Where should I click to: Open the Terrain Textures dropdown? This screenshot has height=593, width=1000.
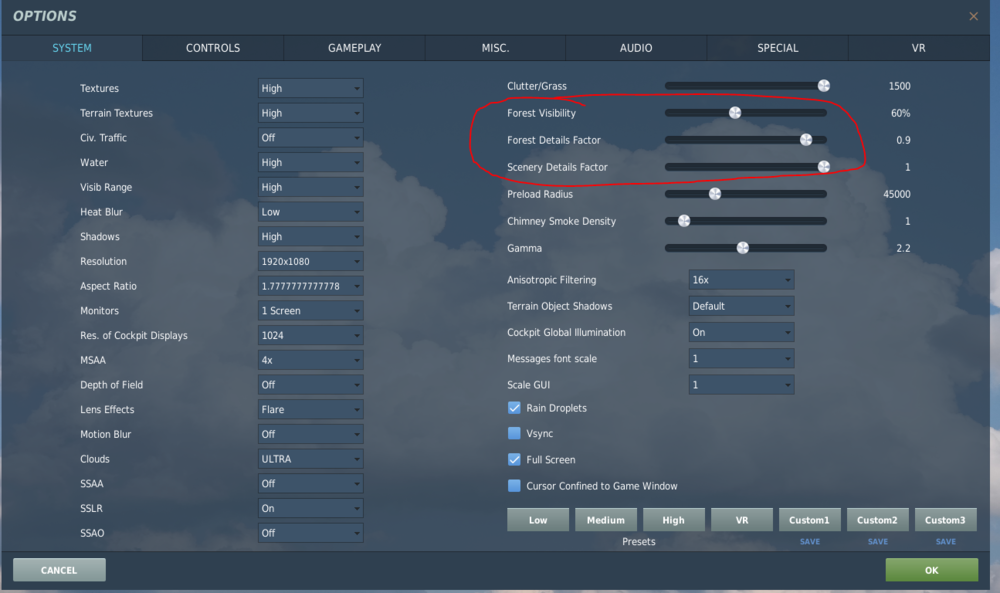click(311, 113)
